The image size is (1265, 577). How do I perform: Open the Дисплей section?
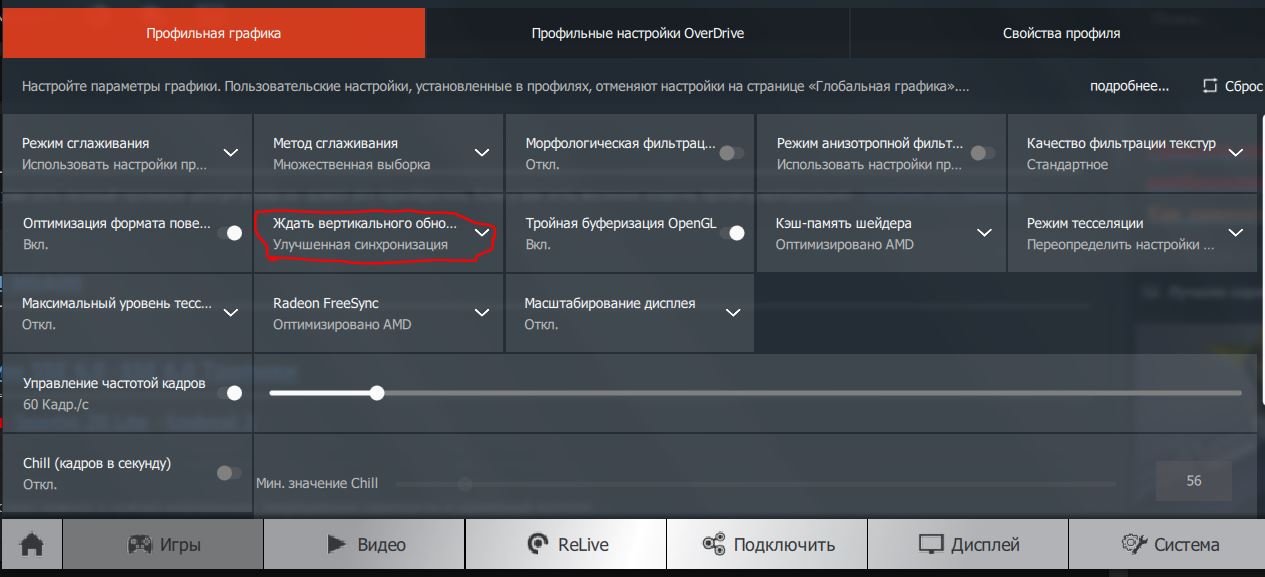point(969,545)
